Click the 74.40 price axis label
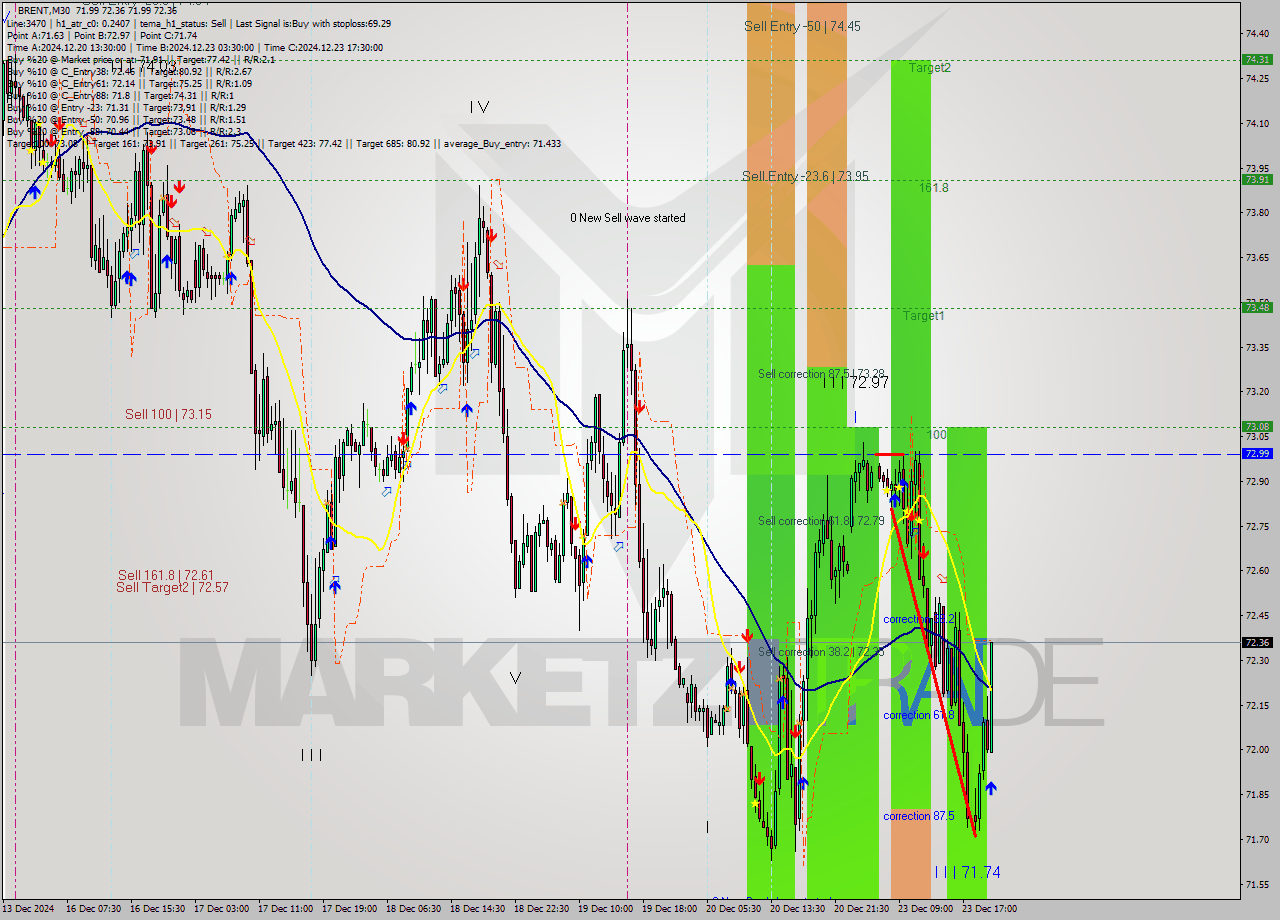The height and width of the screenshot is (920, 1280). click(1257, 34)
